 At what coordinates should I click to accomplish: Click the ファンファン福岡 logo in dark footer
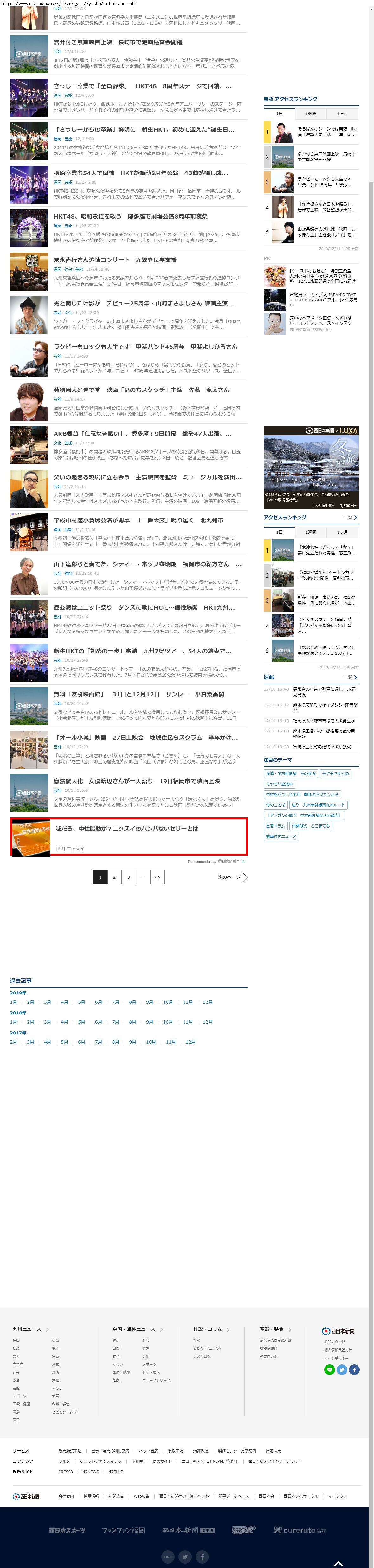[x=123, y=1530]
